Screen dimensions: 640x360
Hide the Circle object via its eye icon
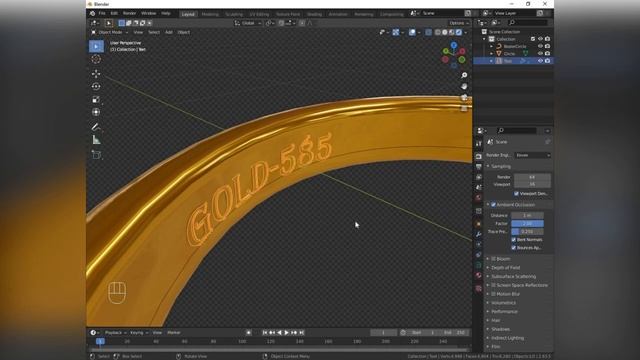point(540,53)
